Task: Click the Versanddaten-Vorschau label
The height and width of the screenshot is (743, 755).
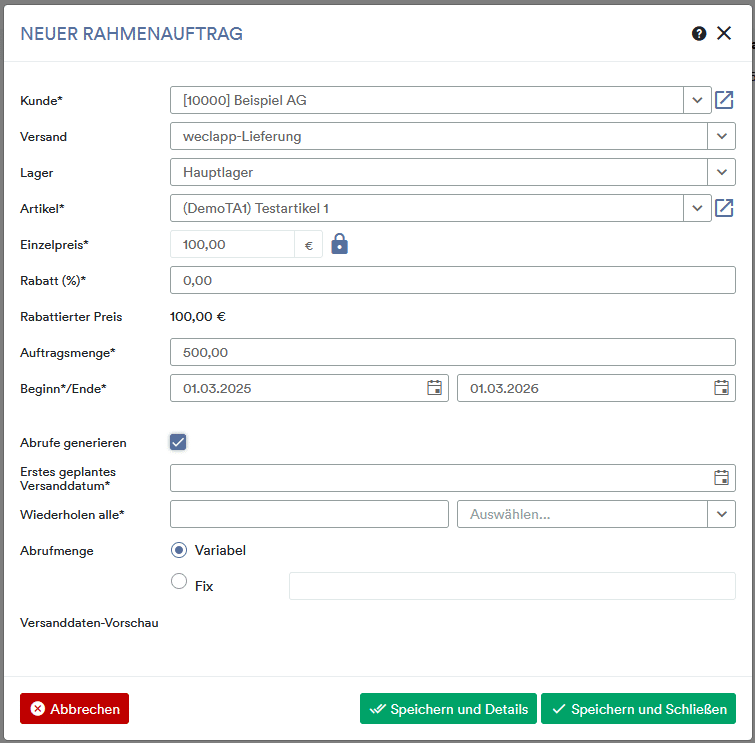Action: (x=89, y=623)
